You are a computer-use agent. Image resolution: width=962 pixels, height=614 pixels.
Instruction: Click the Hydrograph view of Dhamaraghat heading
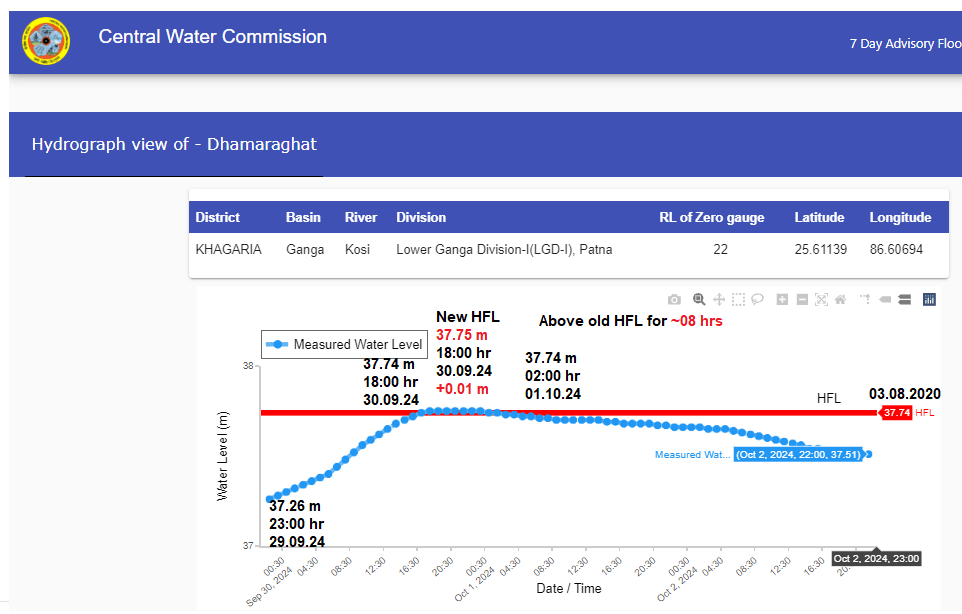pyautogui.click(x=174, y=144)
